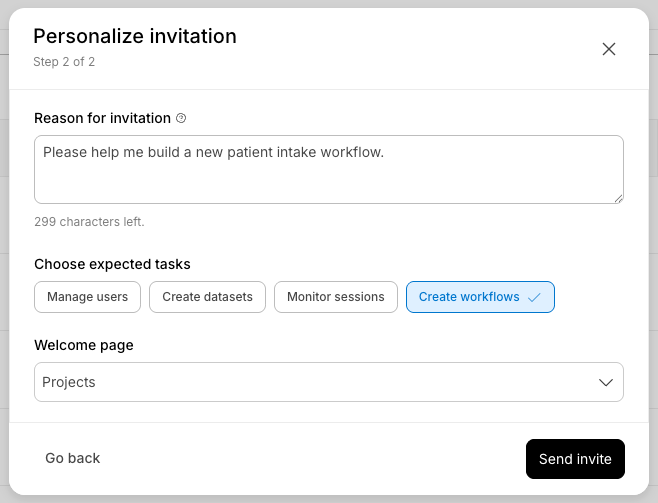The height and width of the screenshot is (503, 658).
Task: Expand the Welcome page chevron arrow
Action: [606, 383]
